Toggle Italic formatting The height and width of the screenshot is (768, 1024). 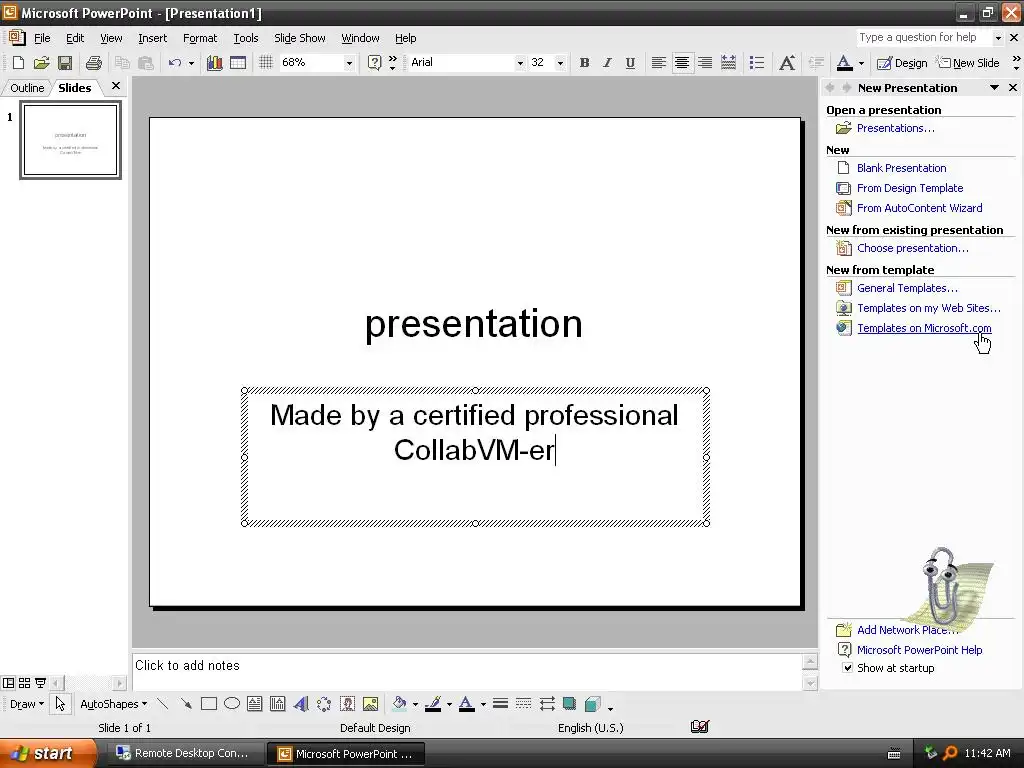[x=607, y=63]
